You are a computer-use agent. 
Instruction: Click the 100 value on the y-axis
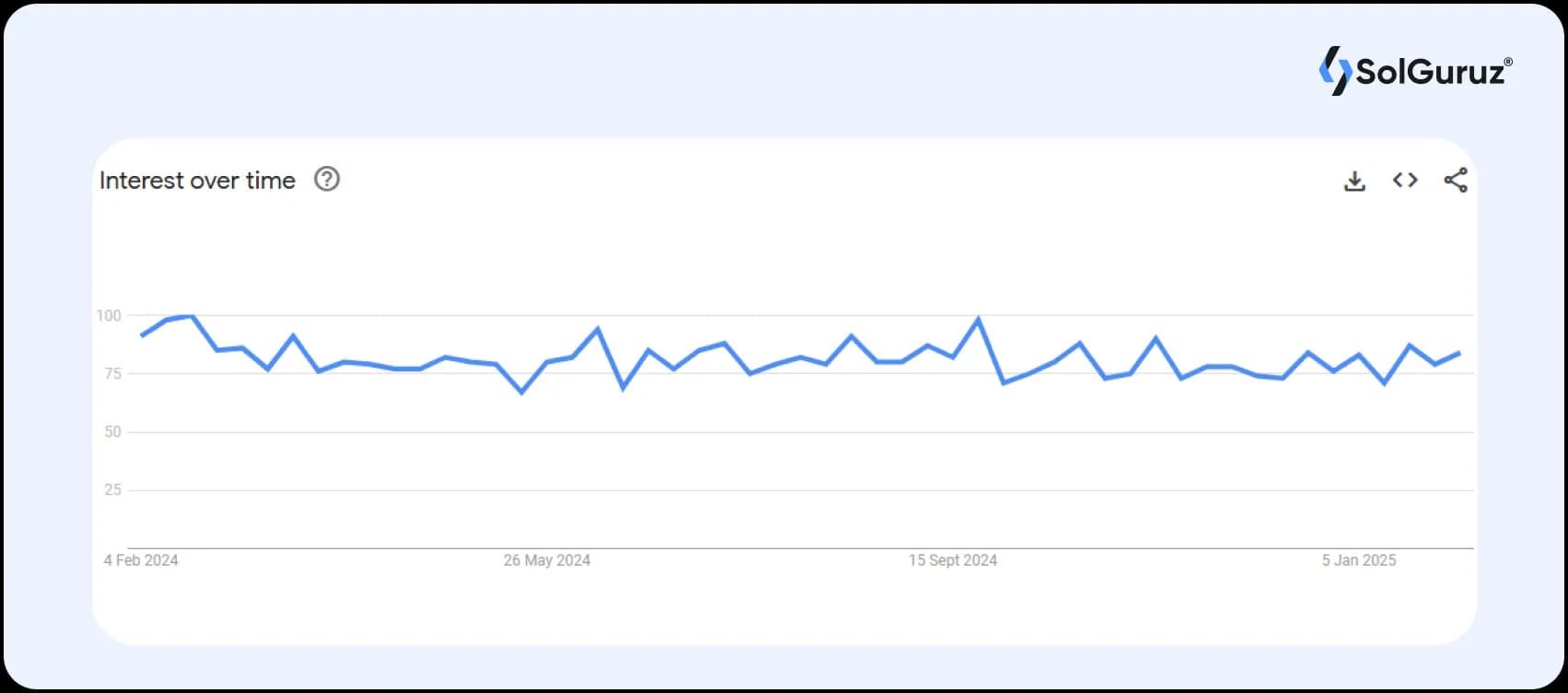click(111, 315)
